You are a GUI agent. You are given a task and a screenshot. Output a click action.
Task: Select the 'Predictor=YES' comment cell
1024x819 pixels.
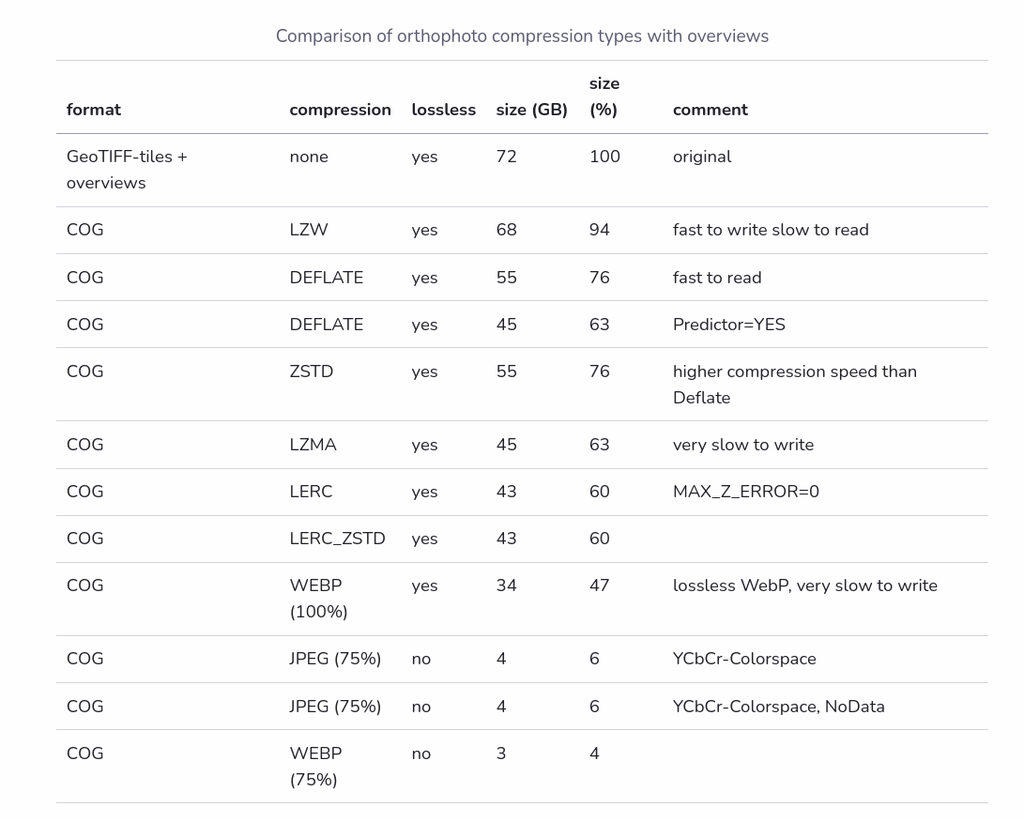[729, 325]
